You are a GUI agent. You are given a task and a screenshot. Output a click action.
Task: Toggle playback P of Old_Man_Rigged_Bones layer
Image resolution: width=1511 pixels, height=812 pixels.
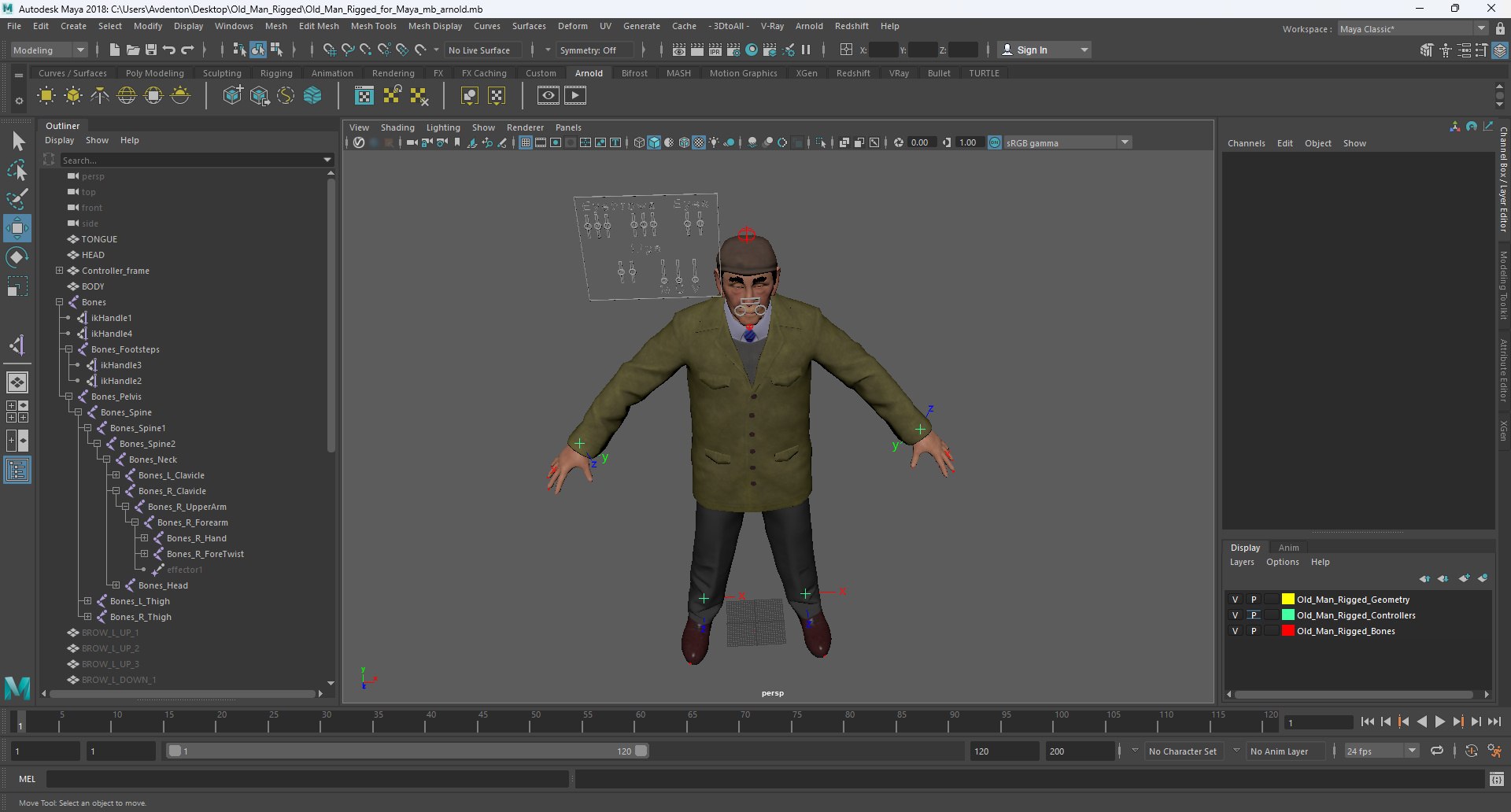(x=1254, y=631)
